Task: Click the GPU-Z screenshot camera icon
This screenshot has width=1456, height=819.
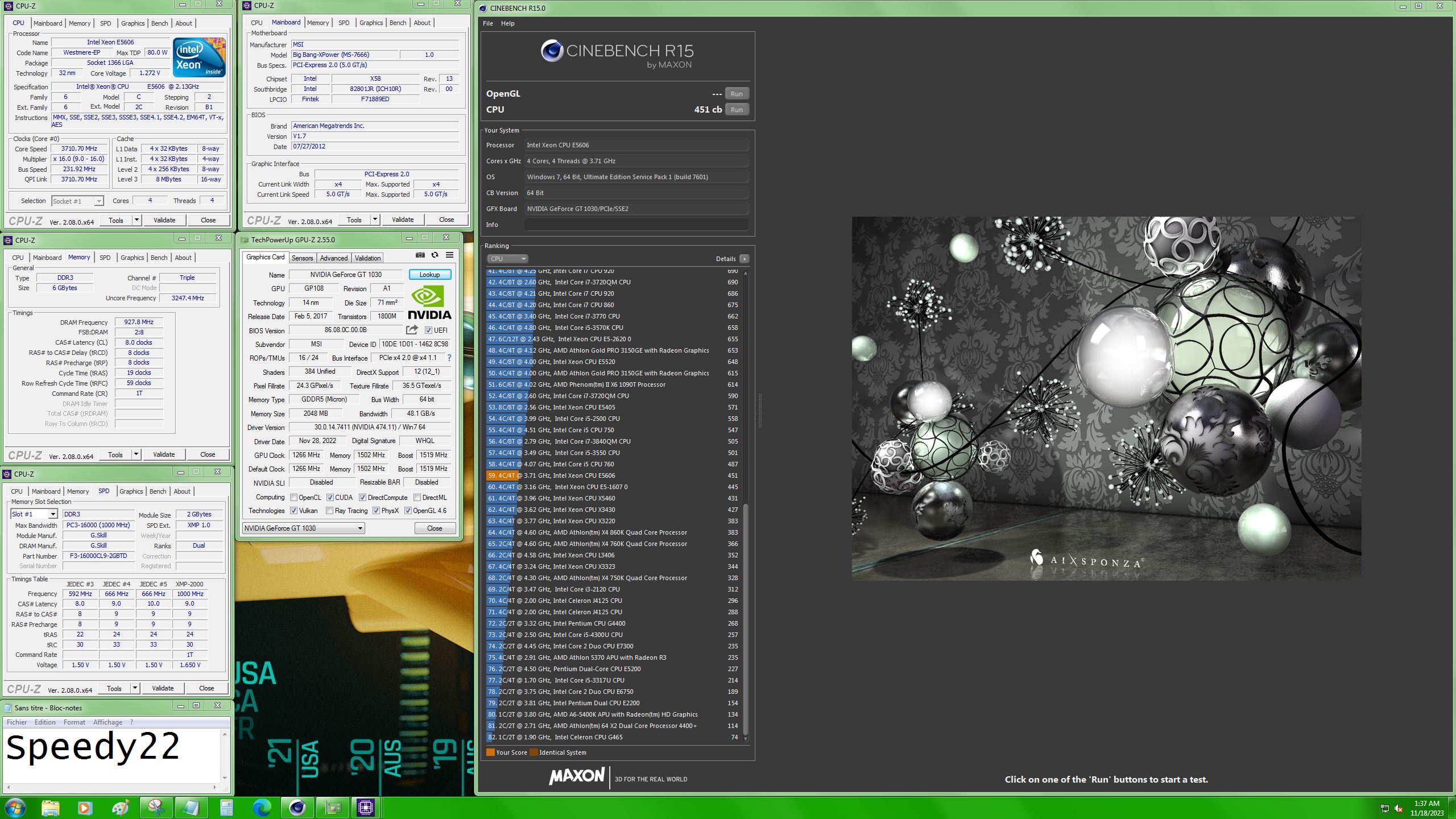Action: coord(420,255)
